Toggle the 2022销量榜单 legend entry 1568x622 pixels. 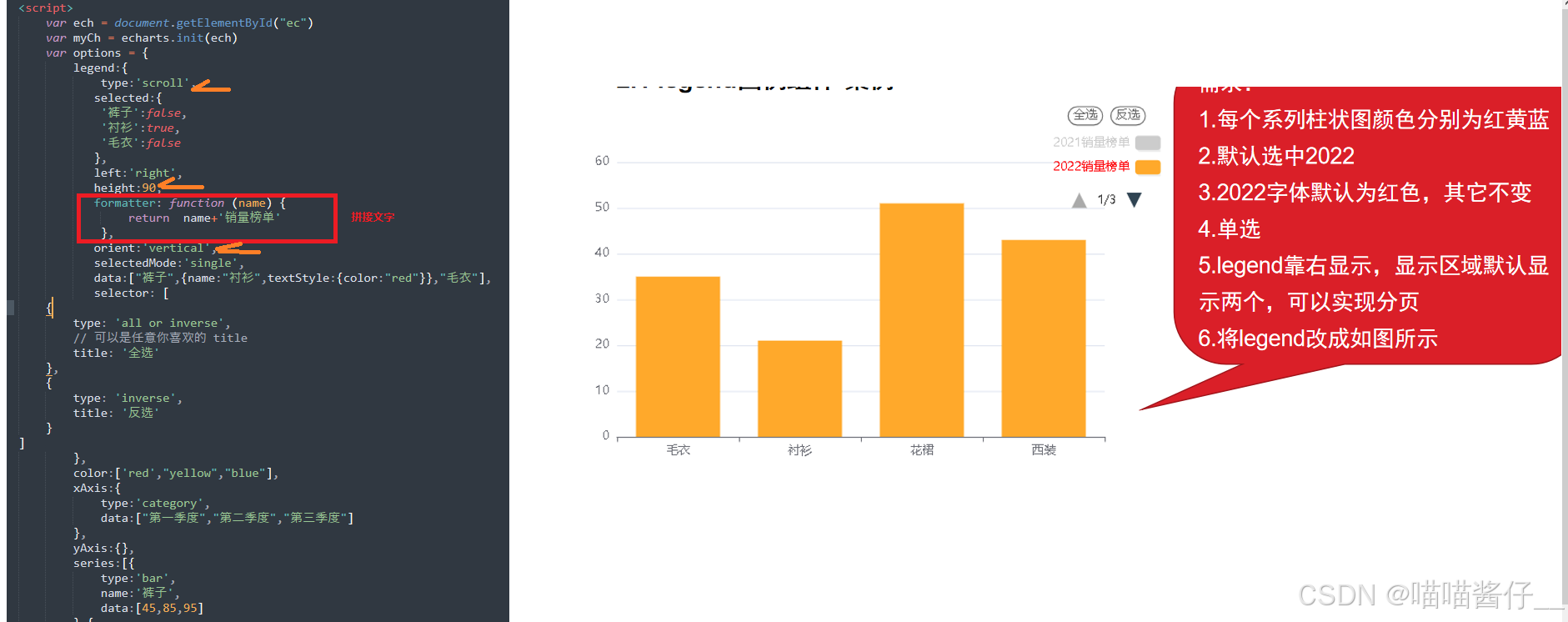1106,167
